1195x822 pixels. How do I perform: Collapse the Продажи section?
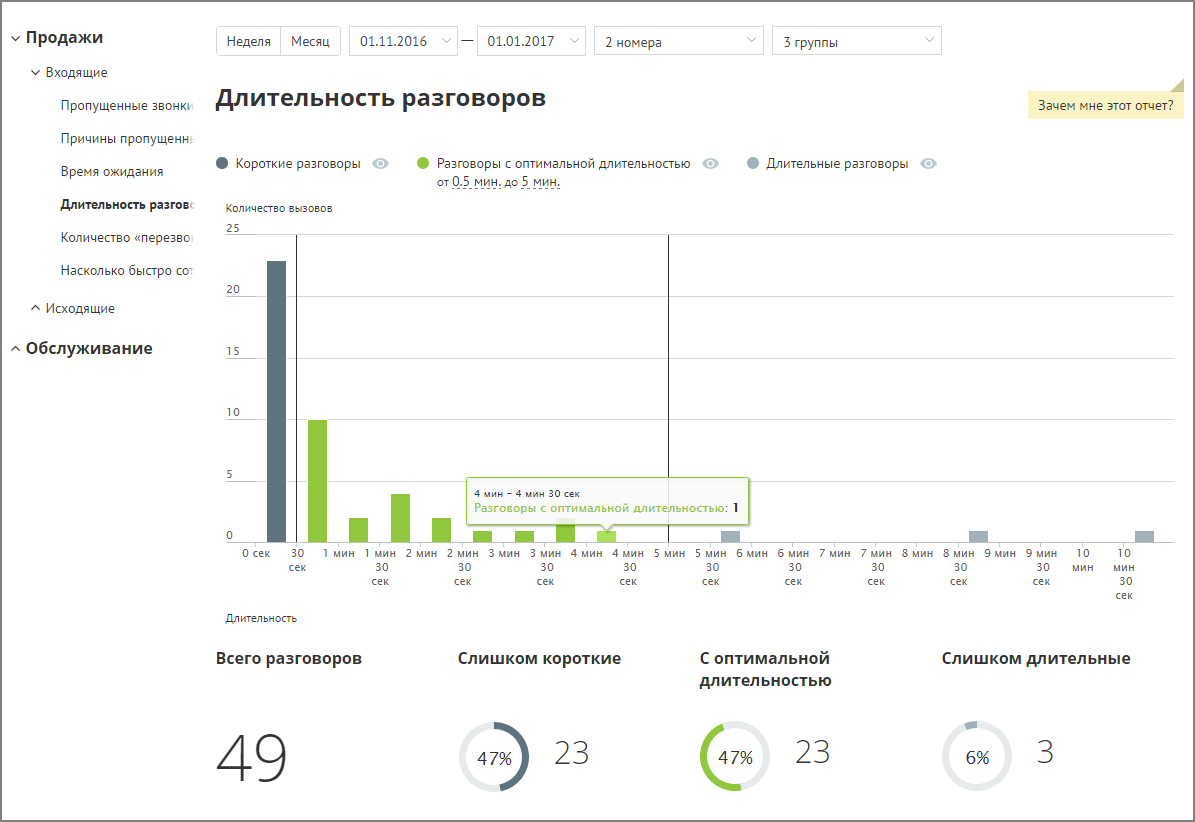tap(15, 38)
